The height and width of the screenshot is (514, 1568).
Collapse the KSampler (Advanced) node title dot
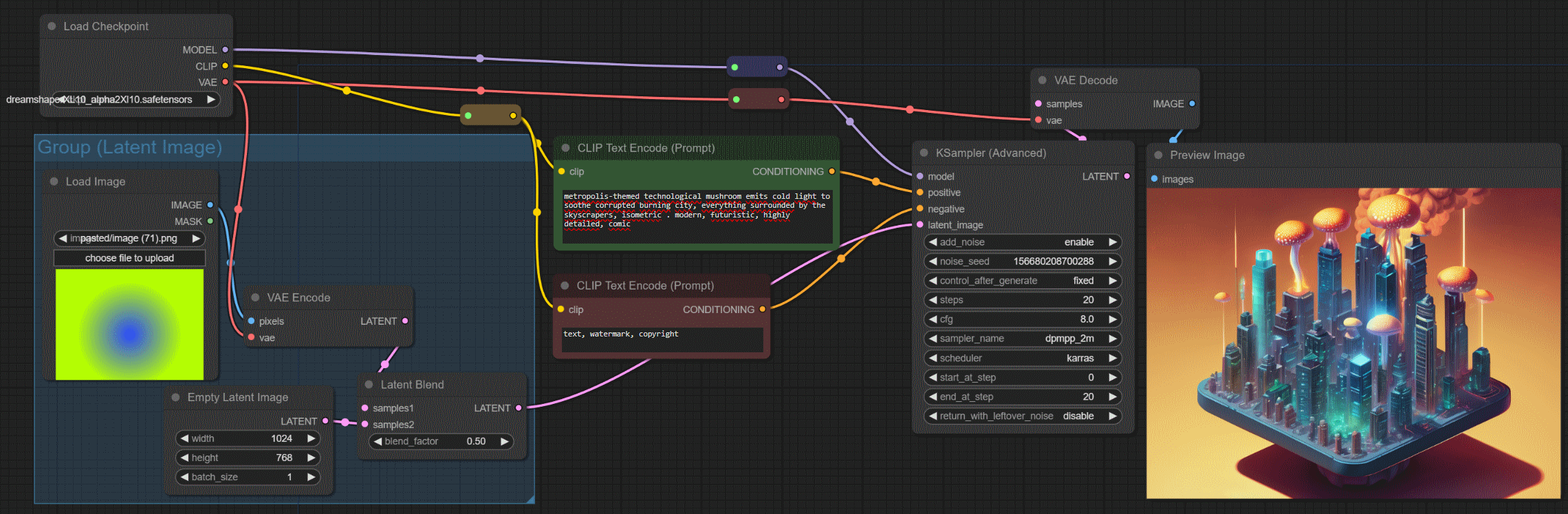924,153
